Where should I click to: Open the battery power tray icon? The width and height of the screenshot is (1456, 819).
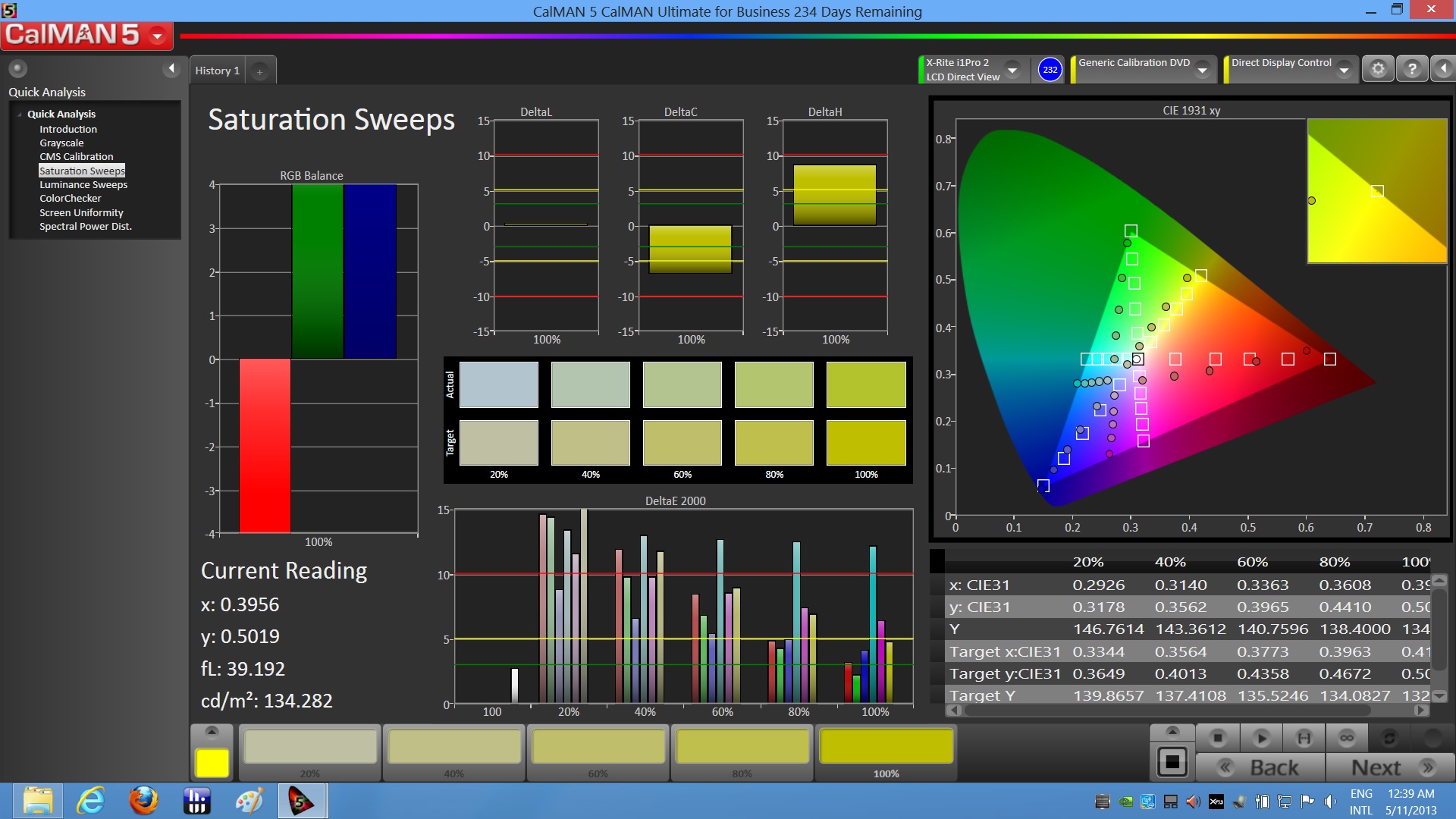pyautogui.click(x=1262, y=802)
